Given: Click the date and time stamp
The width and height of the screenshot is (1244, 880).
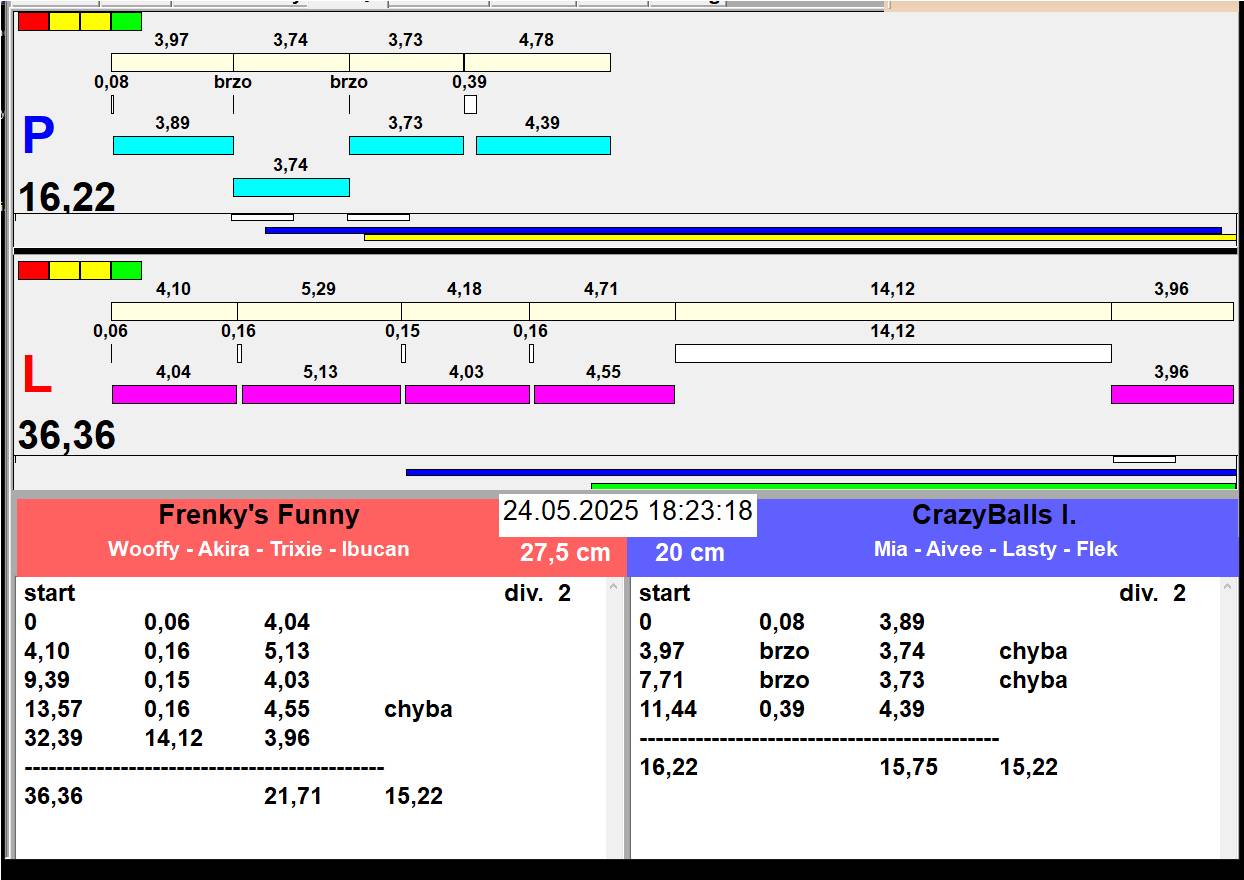Looking at the screenshot, I should click(627, 512).
